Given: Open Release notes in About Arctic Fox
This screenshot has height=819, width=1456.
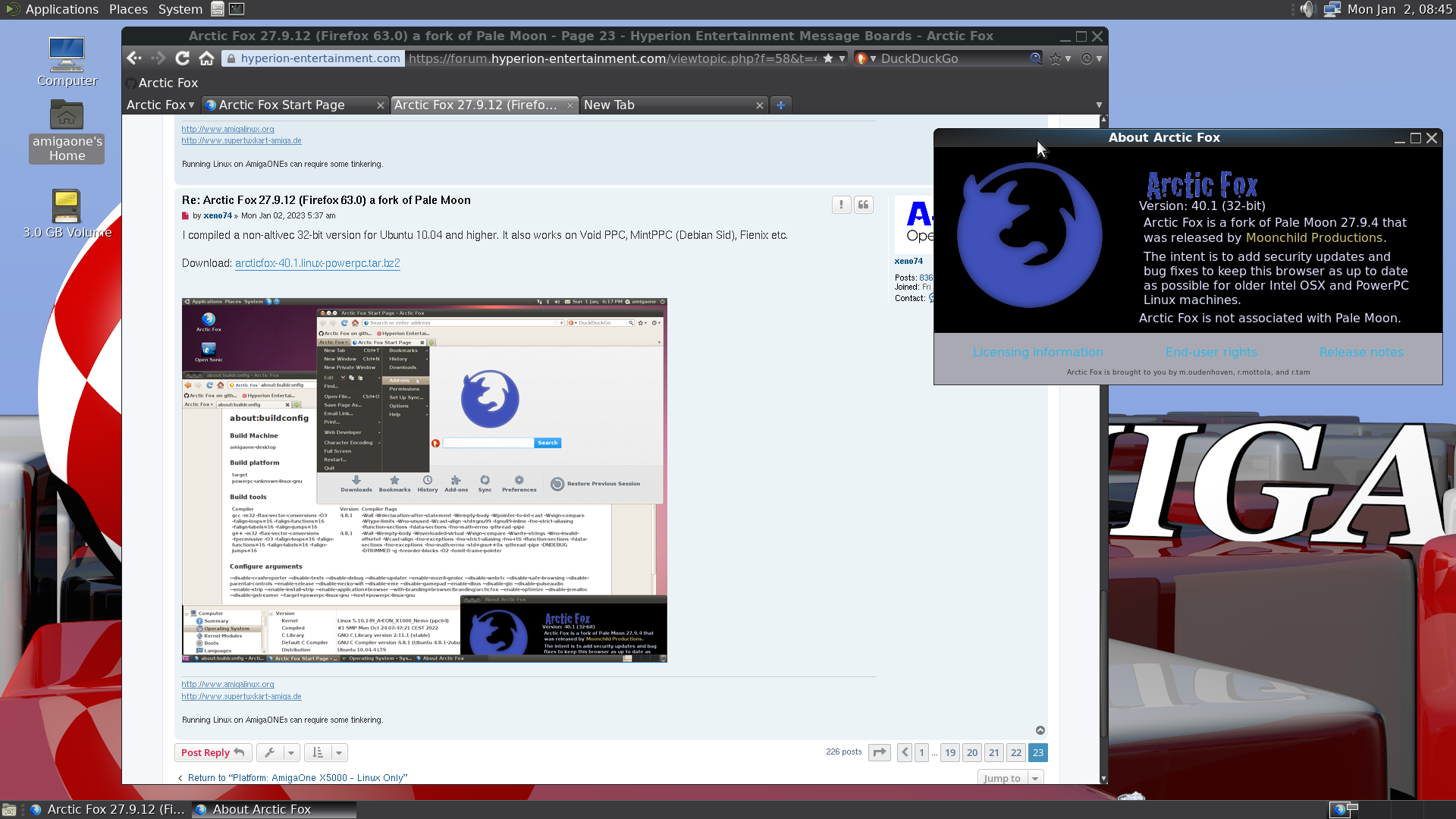Looking at the screenshot, I should pyautogui.click(x=1360, y=352).
